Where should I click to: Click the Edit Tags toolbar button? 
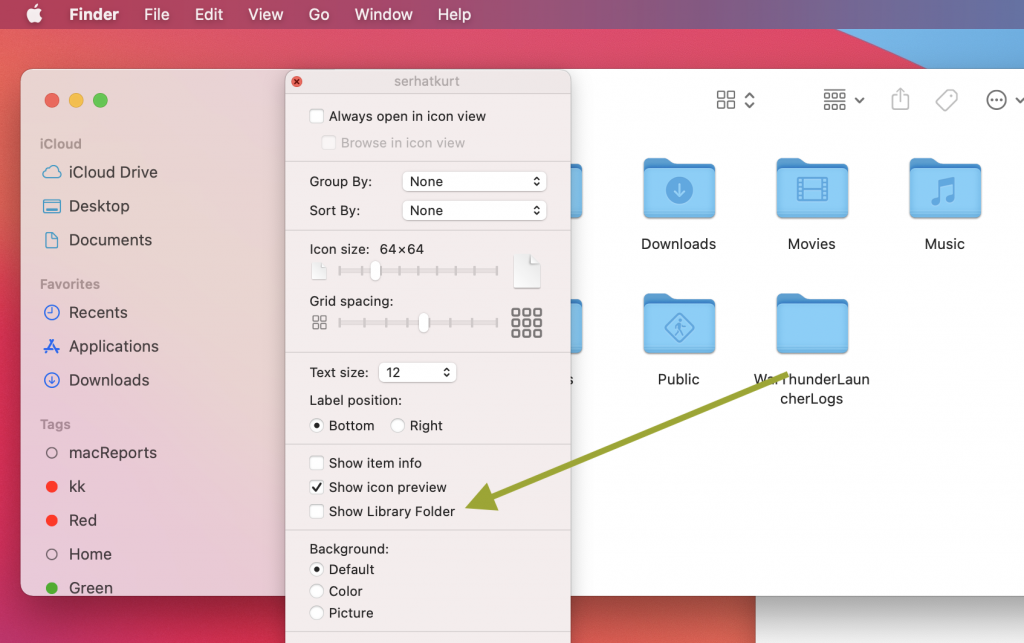coord(946,100)
